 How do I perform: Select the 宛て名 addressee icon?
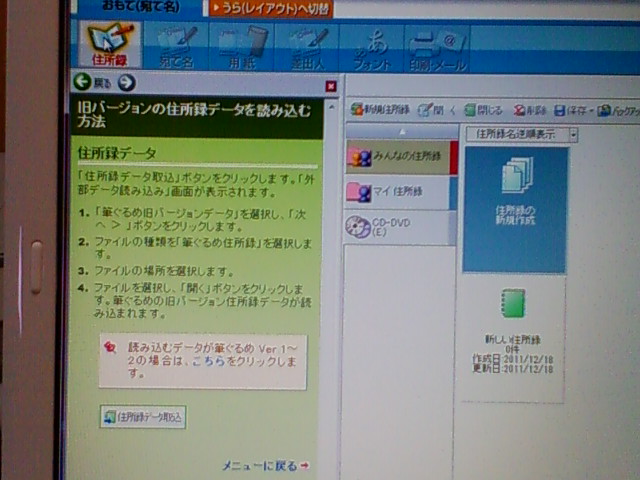[x=176, y=47]
